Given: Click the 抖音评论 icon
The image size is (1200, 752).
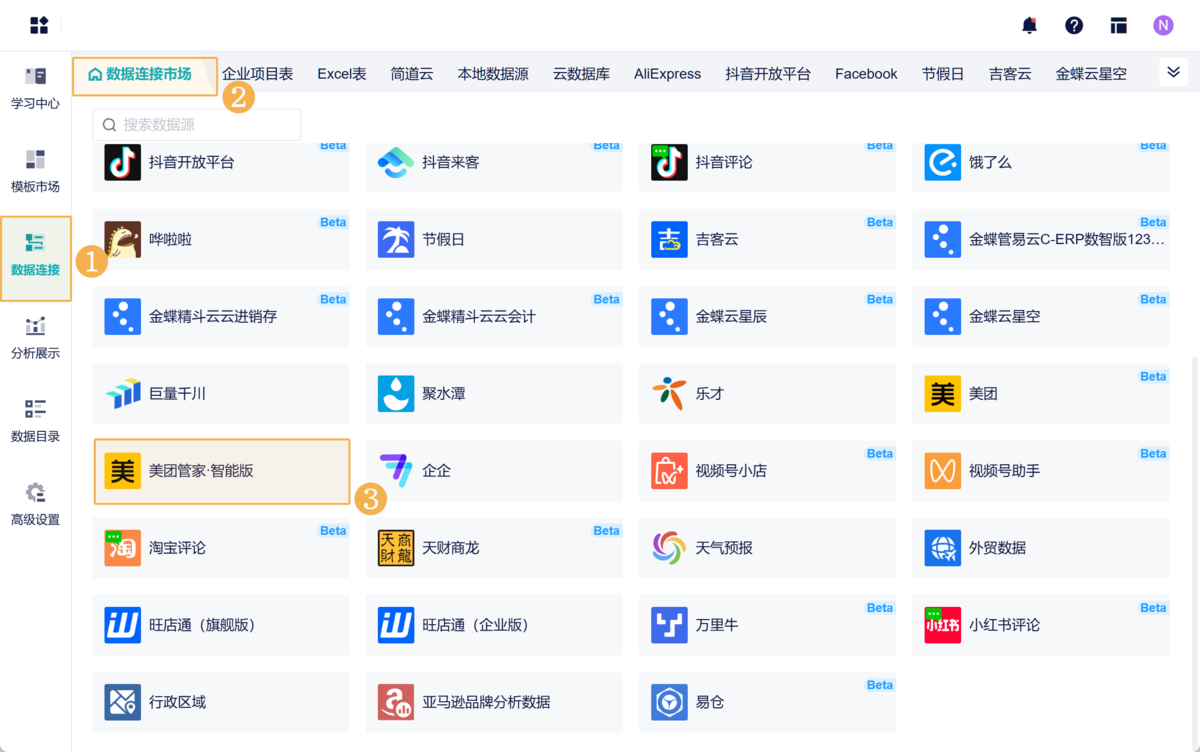Looking at the screenshot, I should (669, 162).
